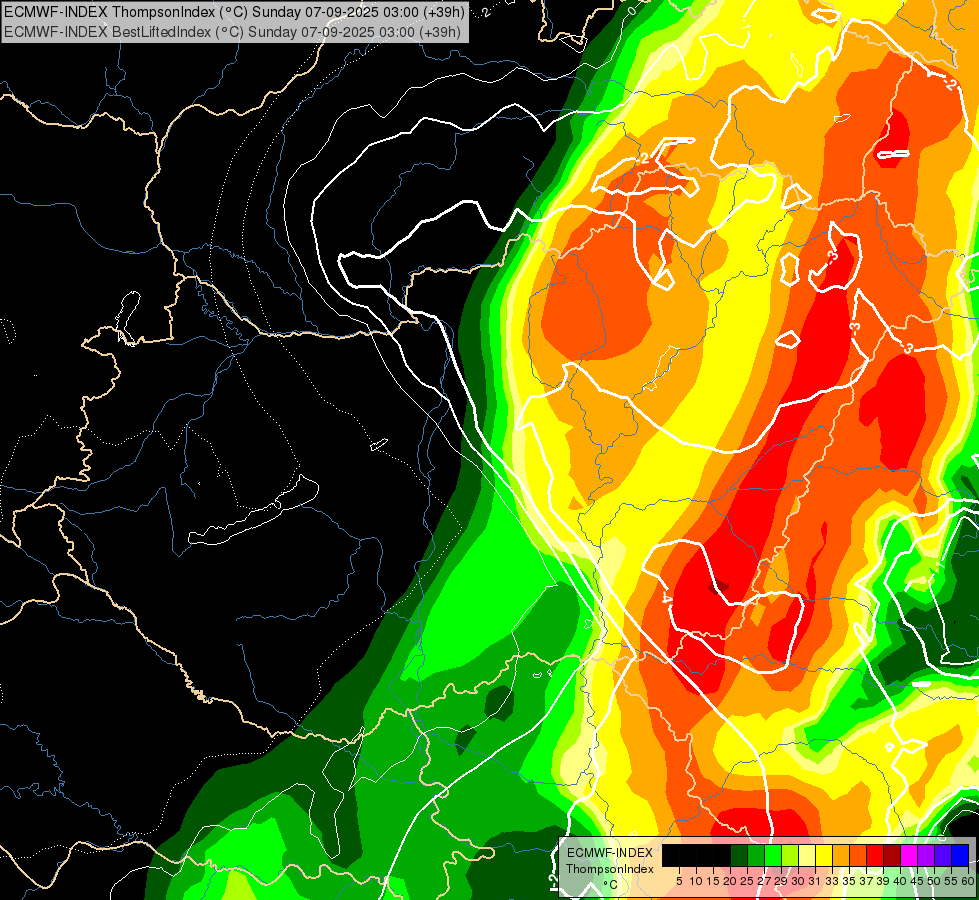Select the medium green 25-27 legend swatch
The image size is (979, 900).
coord(756,855)
